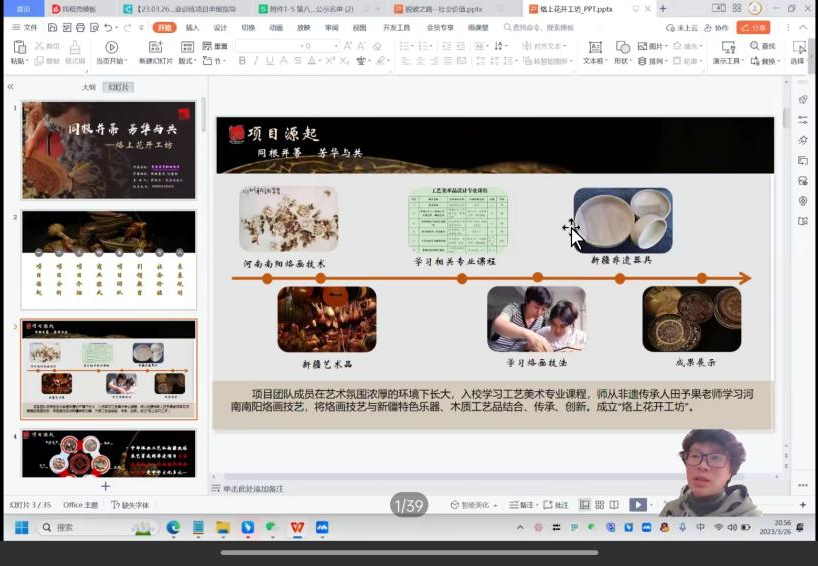Open the font color picker
This screenshot has width=818, height=566.
point(314,61)
